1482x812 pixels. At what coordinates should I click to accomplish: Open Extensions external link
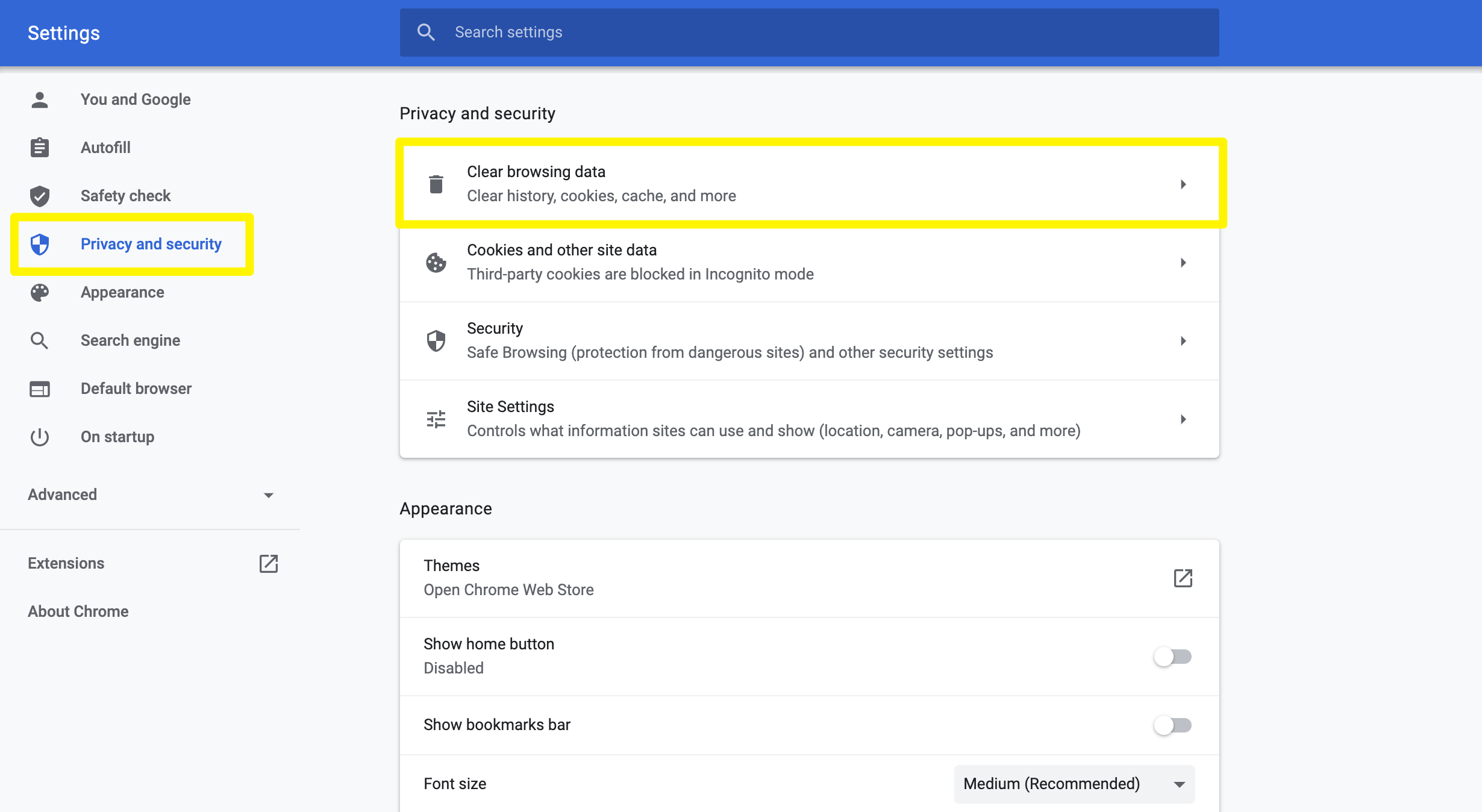[x=269, y=562]
